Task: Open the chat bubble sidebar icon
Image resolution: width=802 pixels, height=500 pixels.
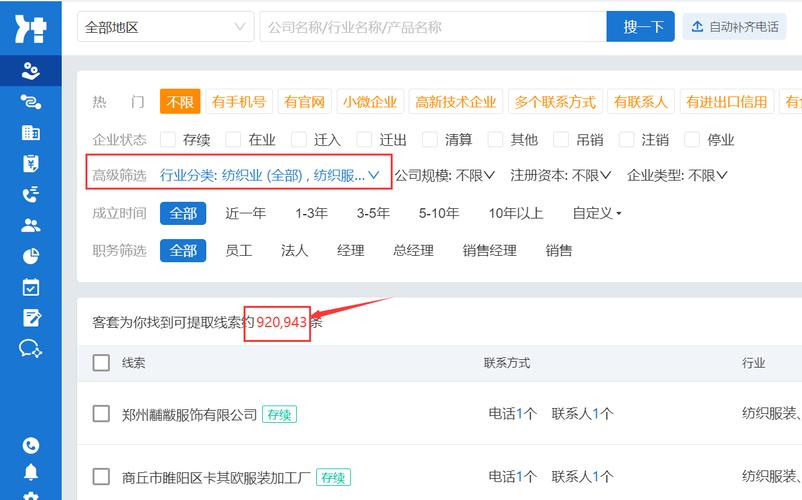Action: coord(30,349)
